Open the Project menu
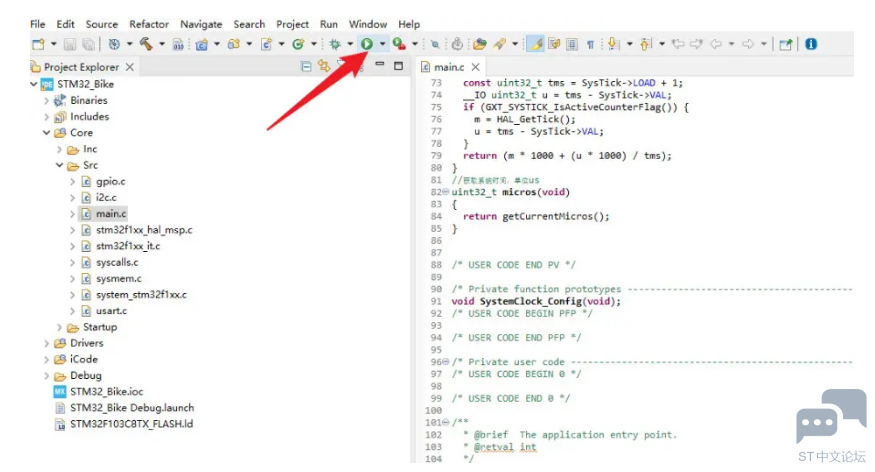 292,24
